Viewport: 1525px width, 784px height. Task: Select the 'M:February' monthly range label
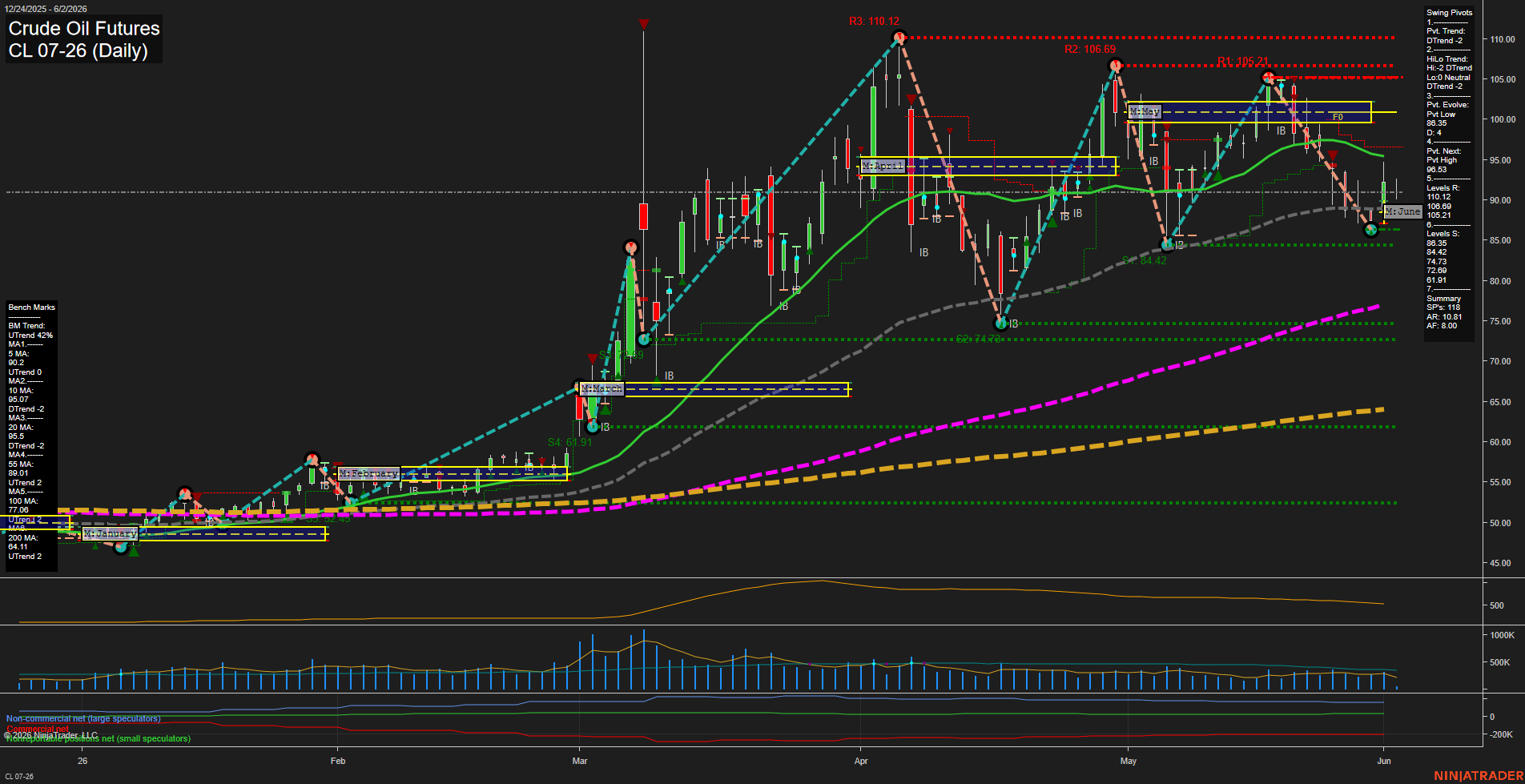[368, 473]
